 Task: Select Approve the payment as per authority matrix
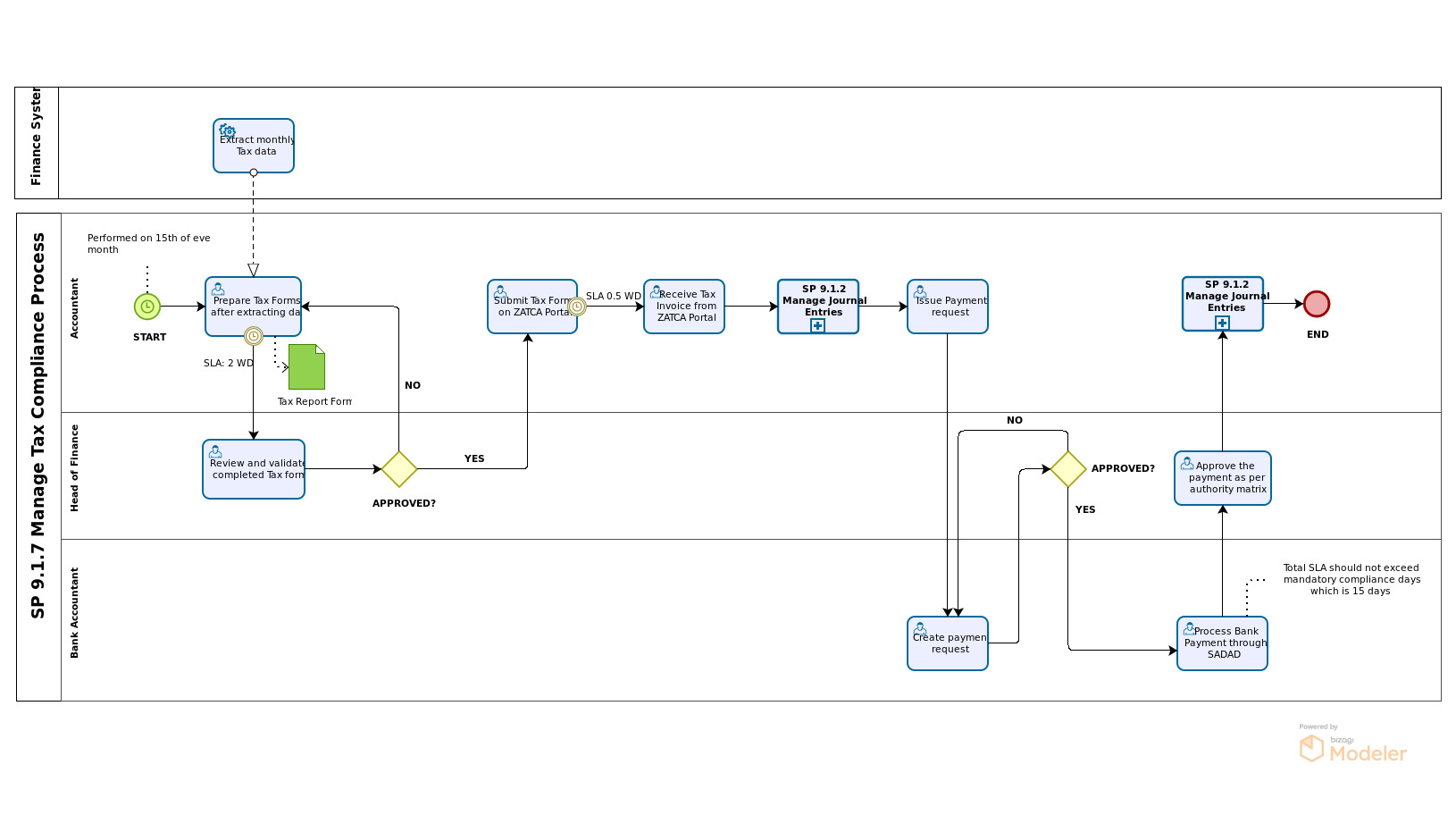tap(1222, 478)
